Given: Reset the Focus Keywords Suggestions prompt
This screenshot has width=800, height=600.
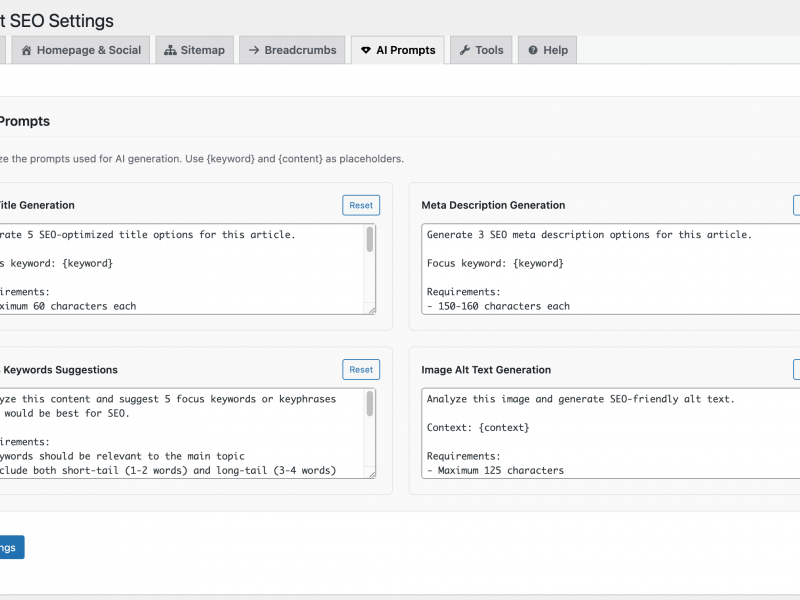Looking at the screenshot, I should click(360, 369).
